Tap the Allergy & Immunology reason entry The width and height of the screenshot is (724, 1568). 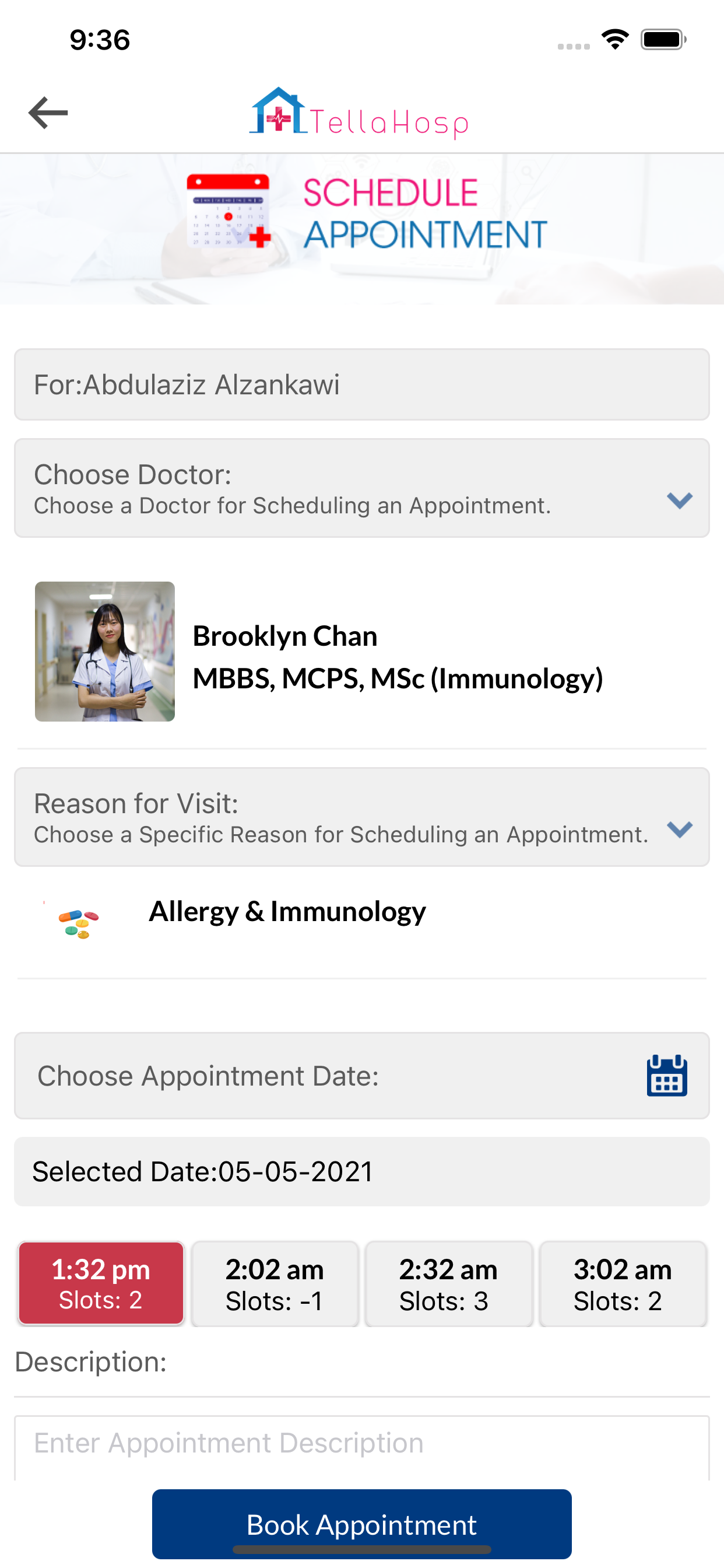pos(287,912)
